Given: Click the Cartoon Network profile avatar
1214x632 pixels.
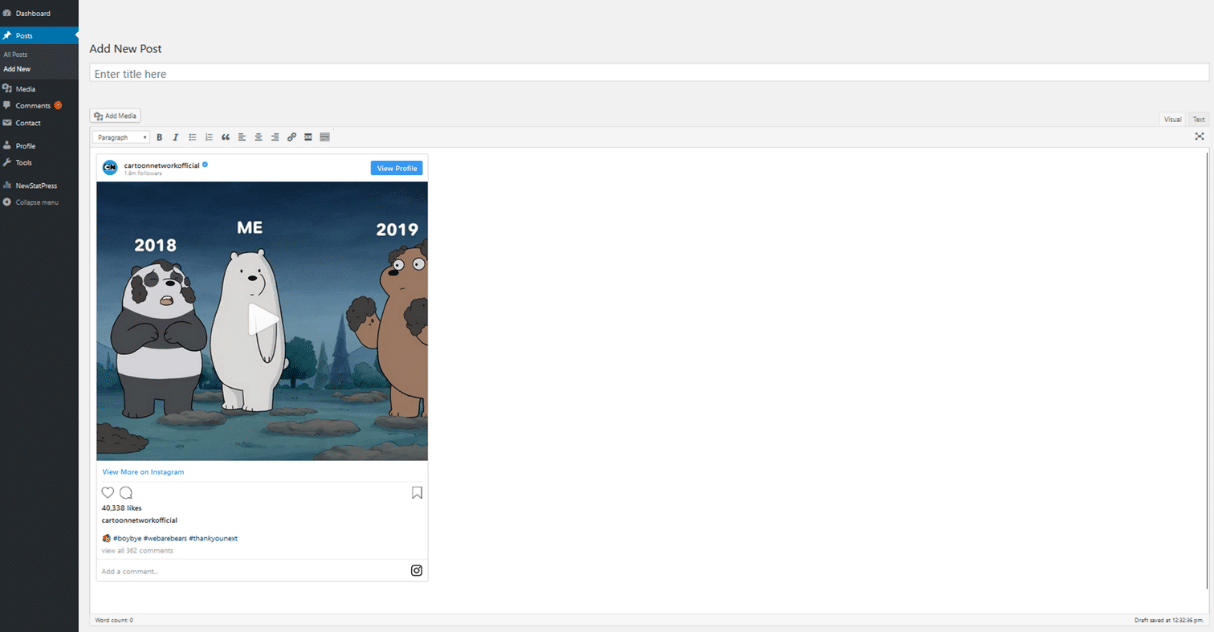Looking at the screenshot, I should point(110,167).
